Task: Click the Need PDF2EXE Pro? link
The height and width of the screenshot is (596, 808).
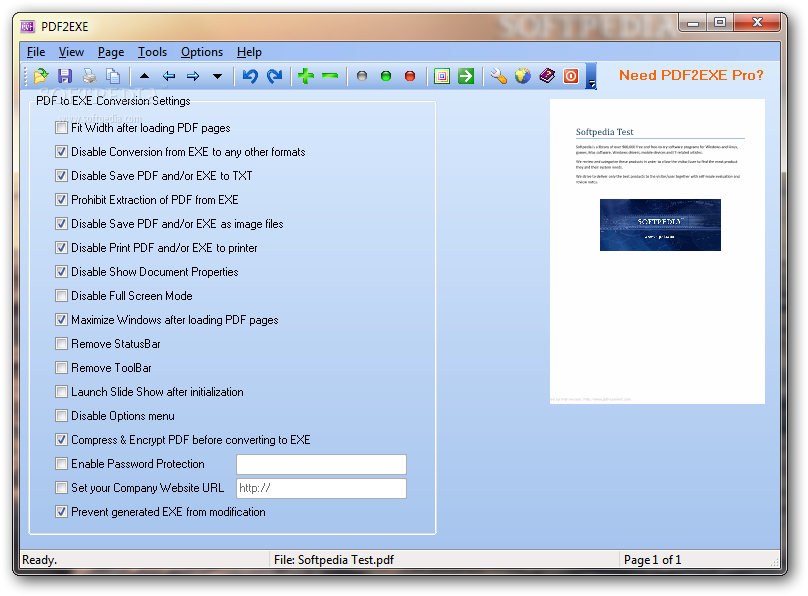Action: pyautogui.click(x=691, y=75)
